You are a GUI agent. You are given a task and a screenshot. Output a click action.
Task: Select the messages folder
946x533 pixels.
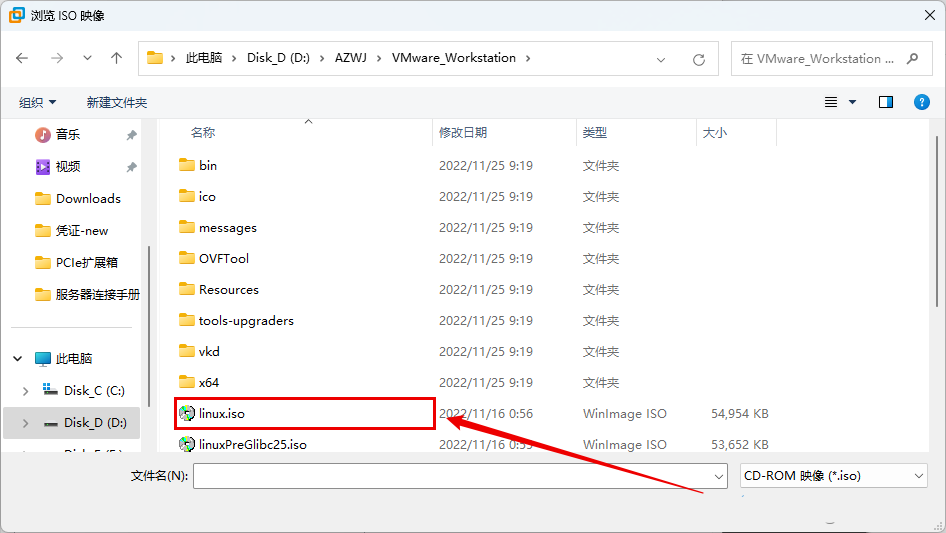click(227, 228)
